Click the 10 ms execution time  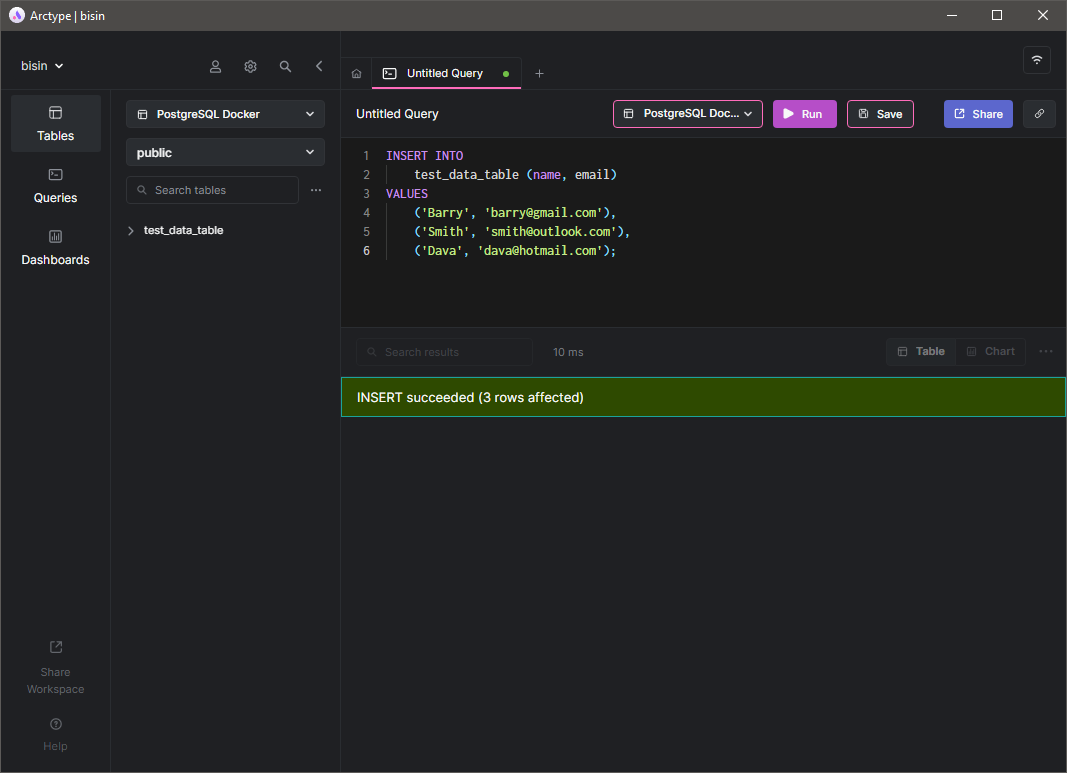[568, 352]
